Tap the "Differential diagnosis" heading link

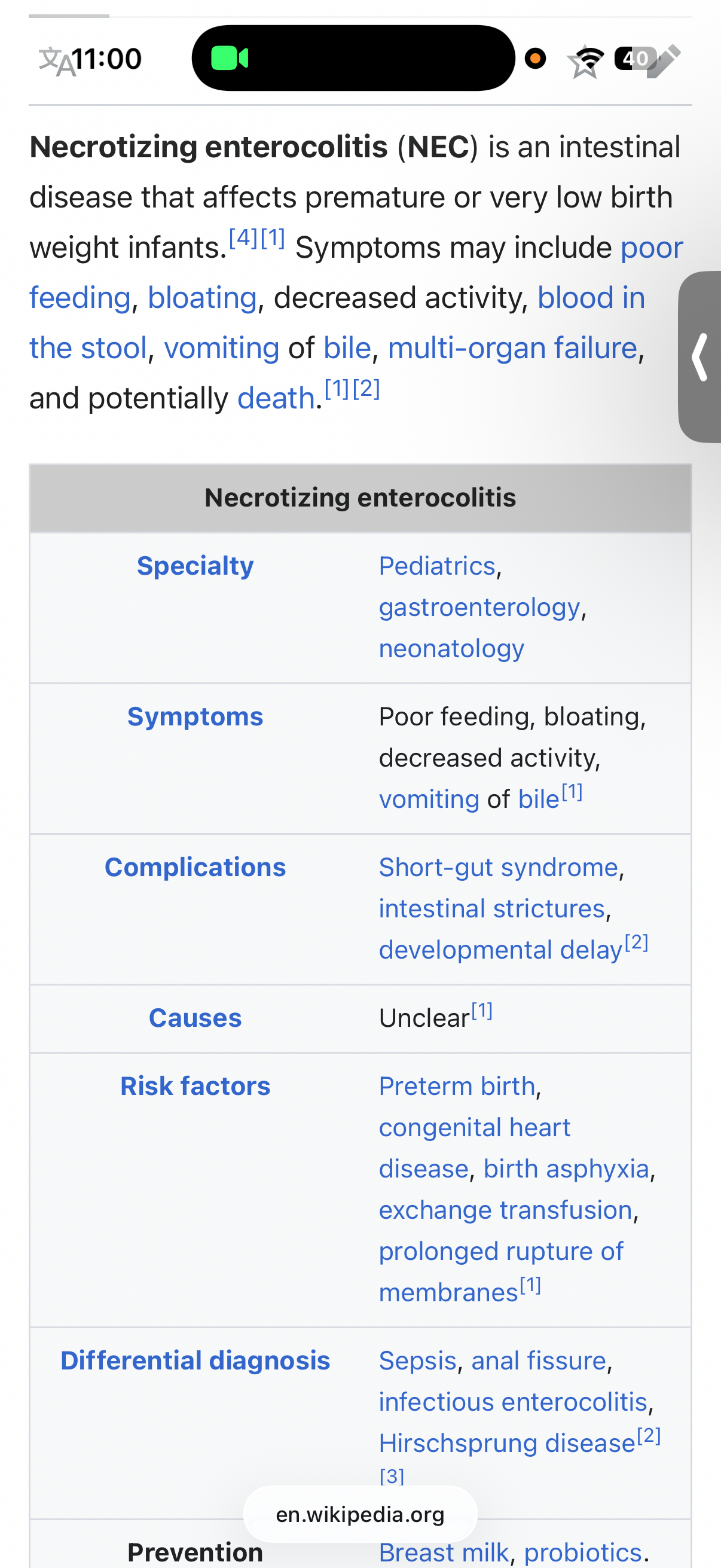[195, 1361]
